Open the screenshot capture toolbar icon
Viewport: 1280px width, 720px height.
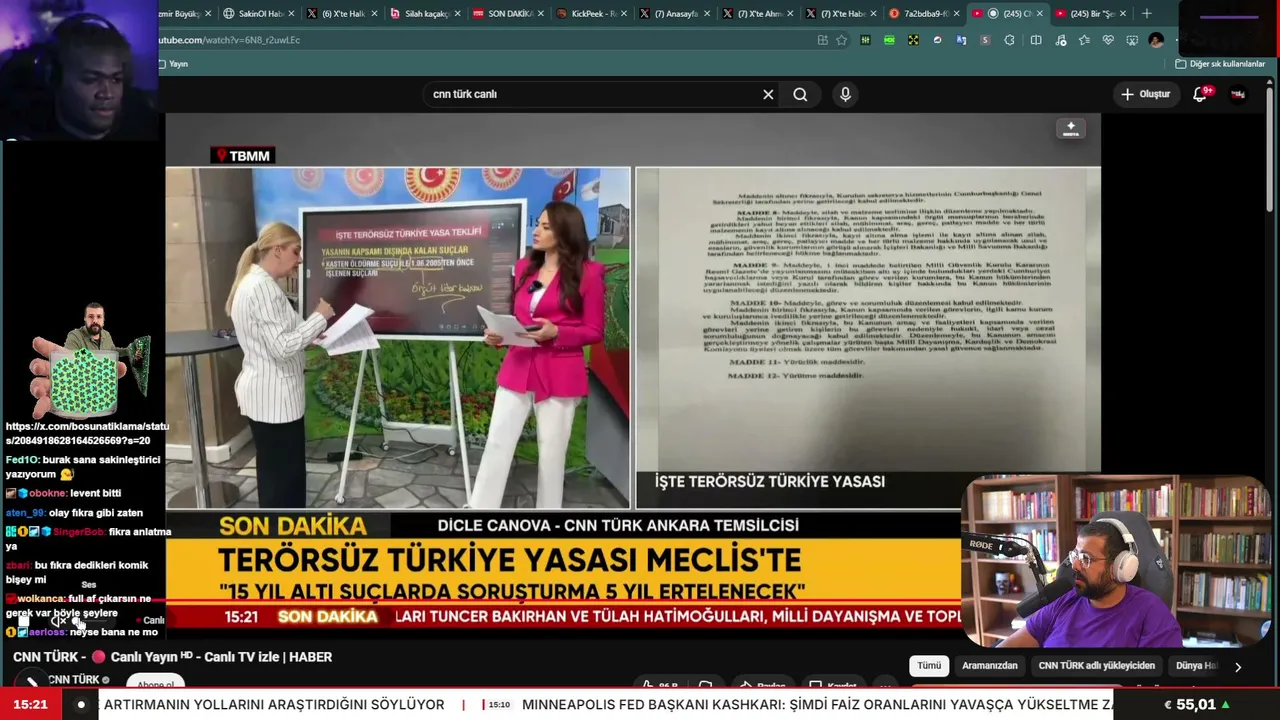click(x=1132, y=40)
